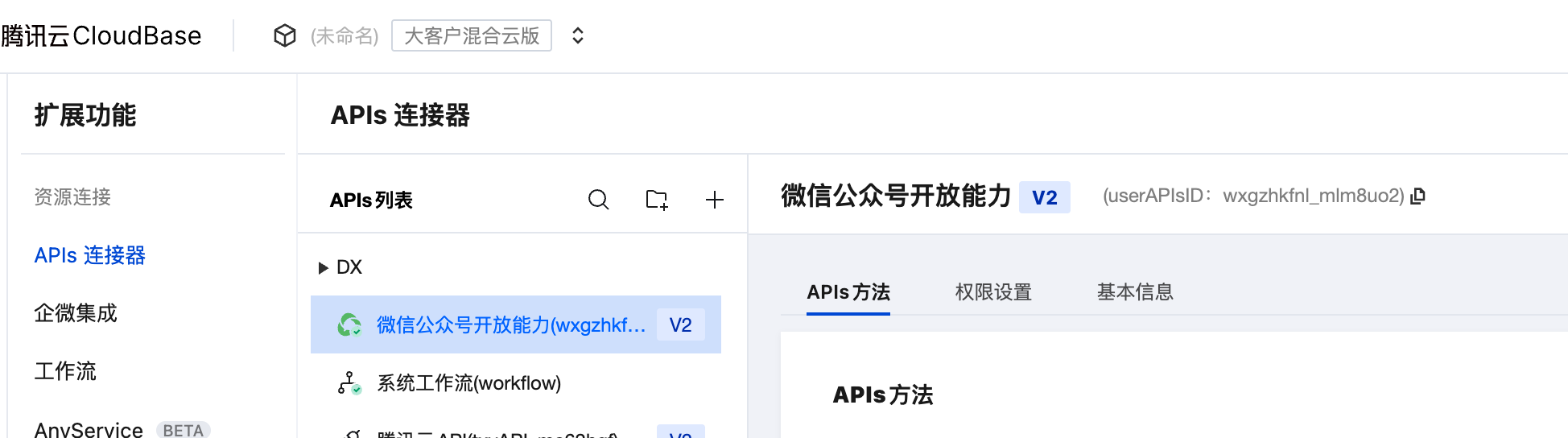Switch to the 基本信息 tab

[1135, 291]
